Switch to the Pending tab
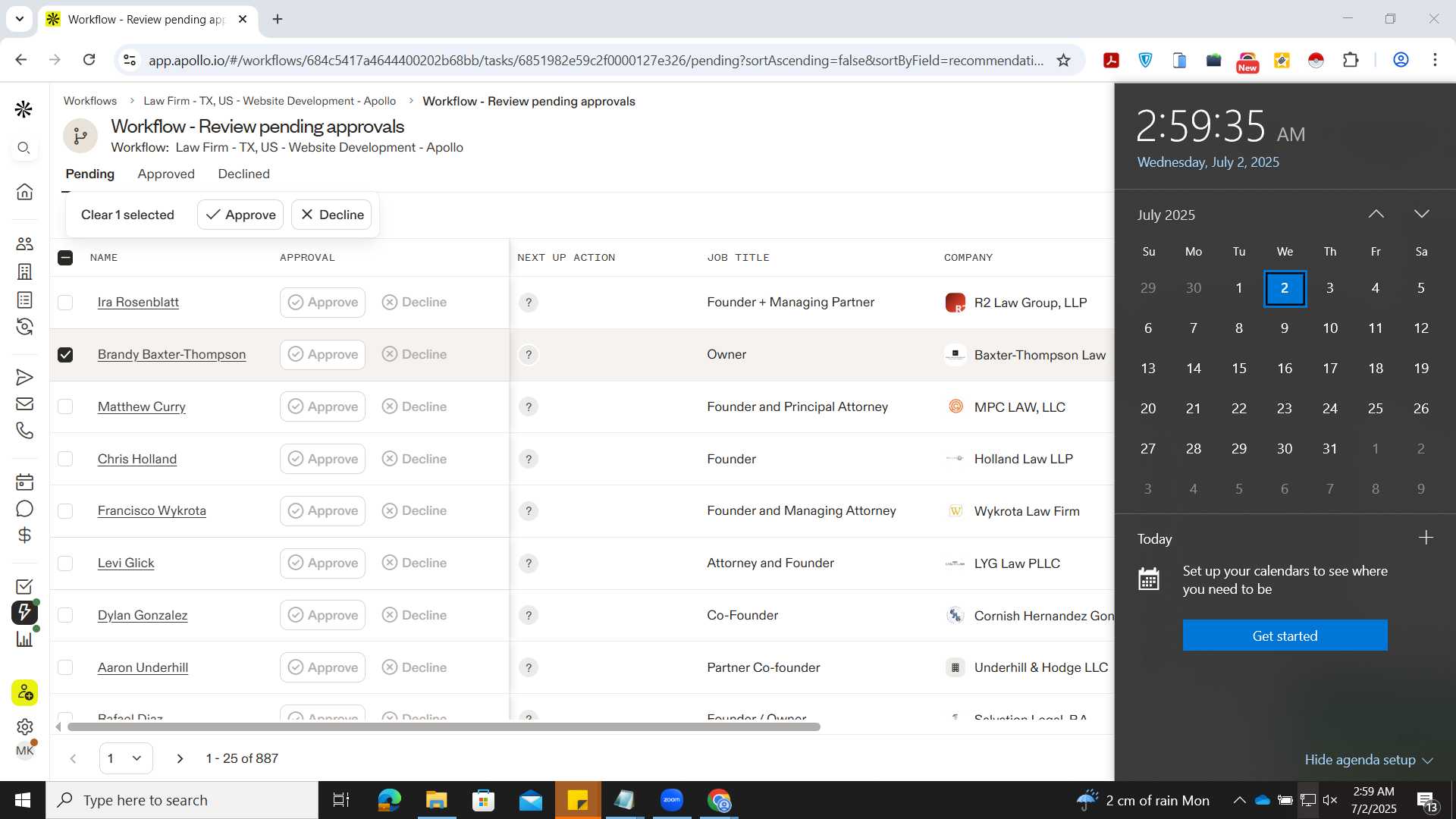This screenshot has height=819, width=1456. pos(89,174)
